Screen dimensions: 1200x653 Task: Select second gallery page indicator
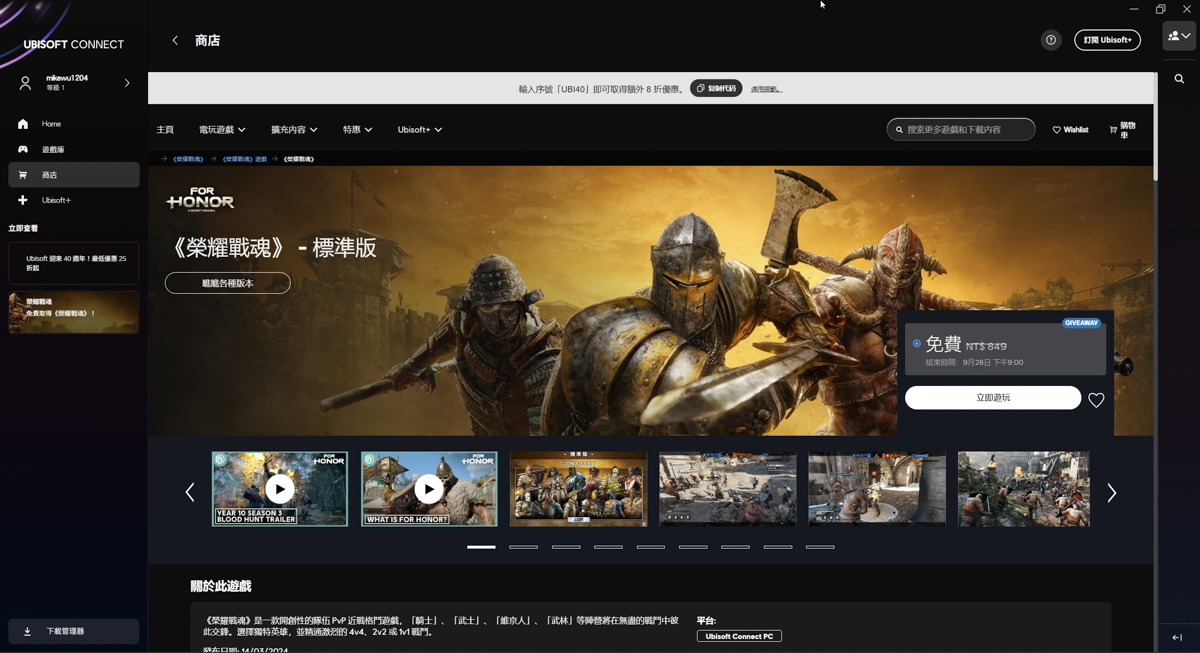523,547
